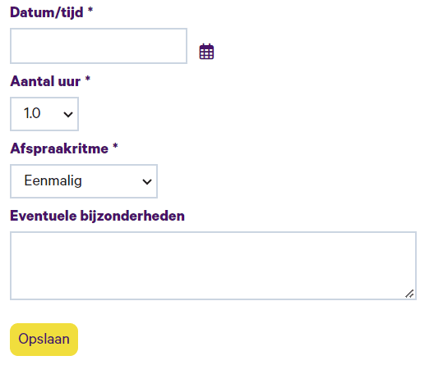Click the bottom-left corner of the bijzonderheden box

(11, 299)
